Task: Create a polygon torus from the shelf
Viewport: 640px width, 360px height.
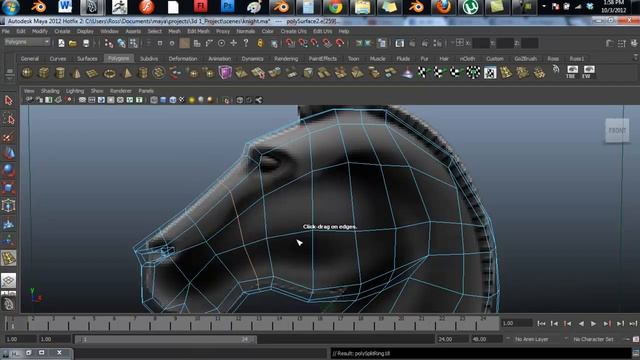Action: pos(110,73)
